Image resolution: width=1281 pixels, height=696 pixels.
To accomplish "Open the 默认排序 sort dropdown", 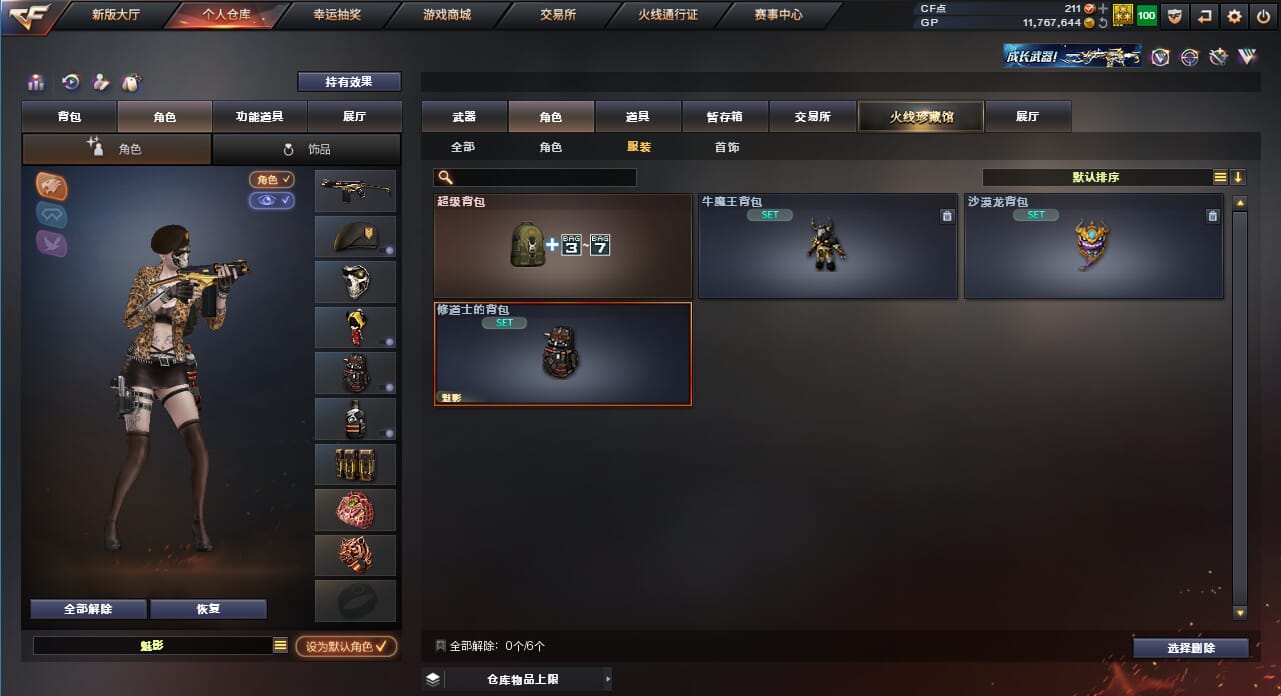I will click(1096, 177).
